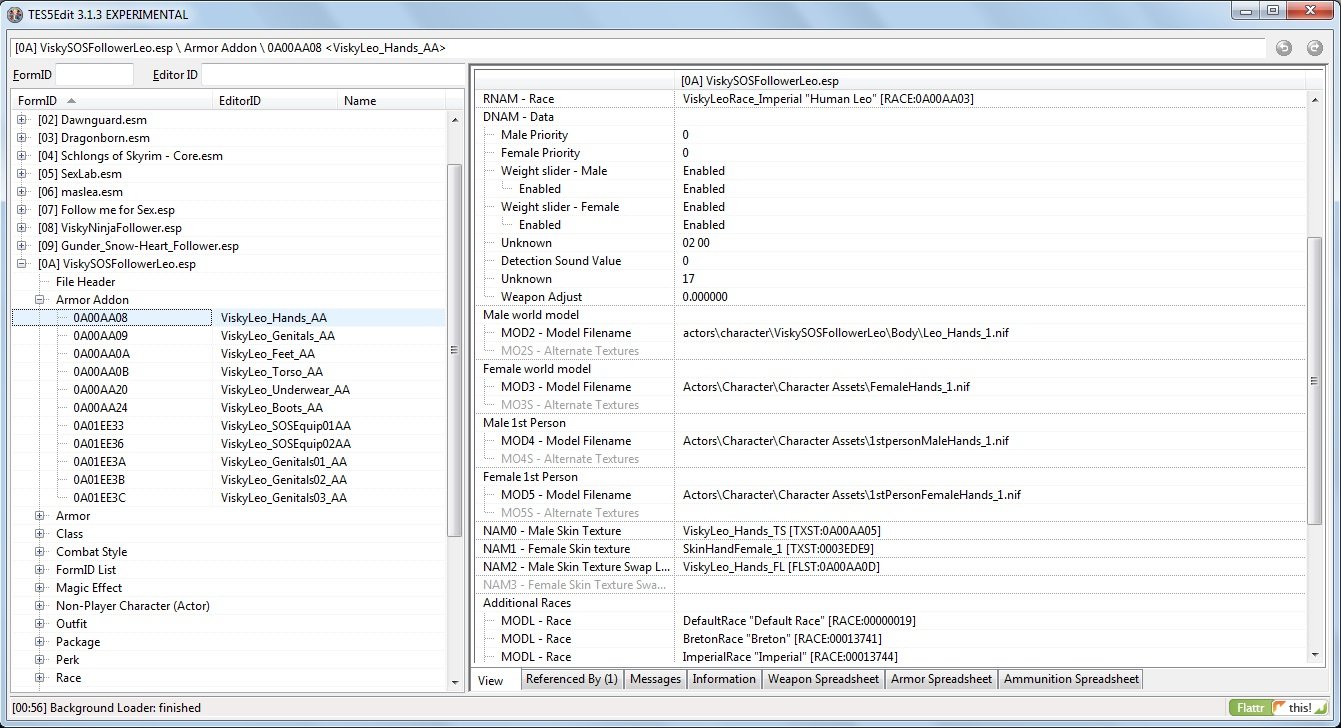
Task: Expand the ViskyNinjaFollower.esp node
Action: tap(23, 228)
